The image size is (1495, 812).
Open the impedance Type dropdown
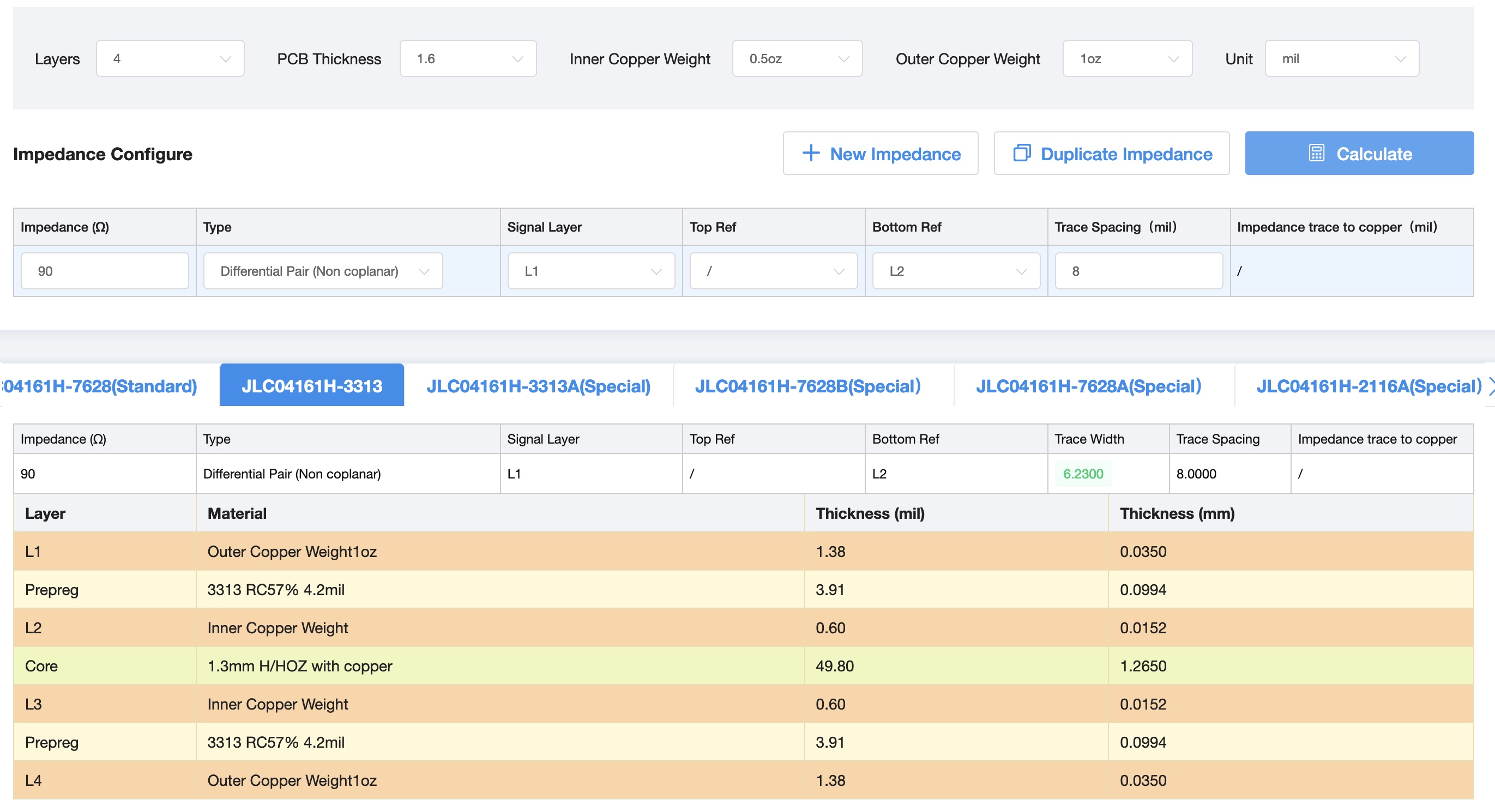coord(323,271)
